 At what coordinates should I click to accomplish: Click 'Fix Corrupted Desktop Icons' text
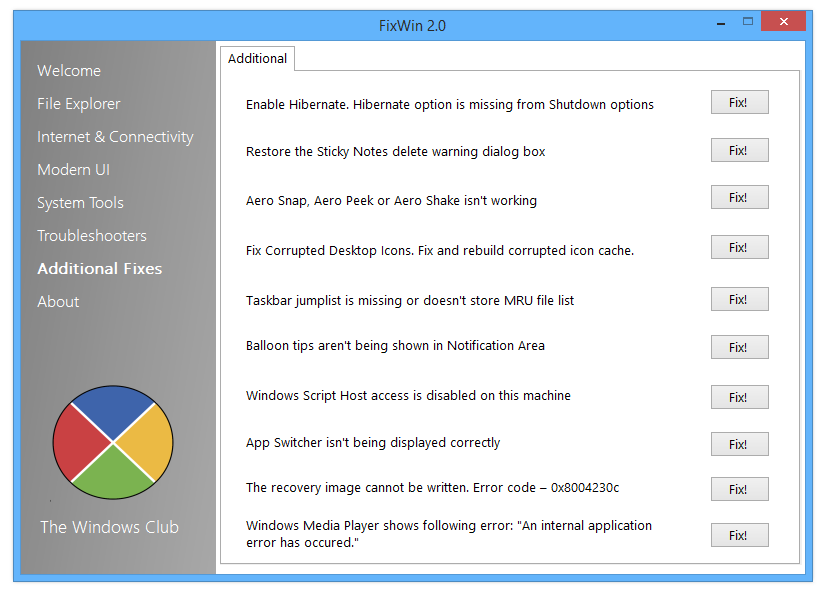(x=440, y=251)
